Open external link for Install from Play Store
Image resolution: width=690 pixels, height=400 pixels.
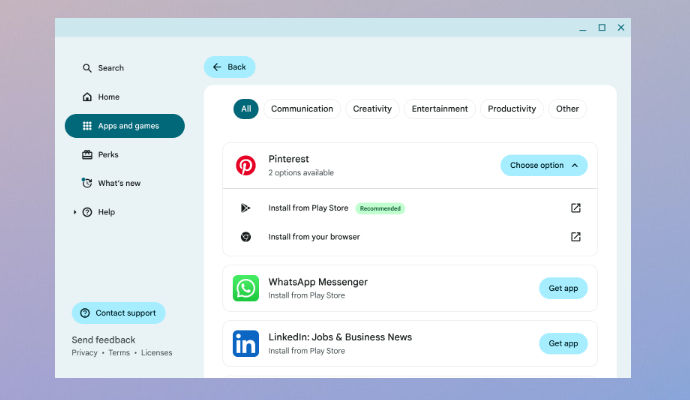(x=576, y=208)
